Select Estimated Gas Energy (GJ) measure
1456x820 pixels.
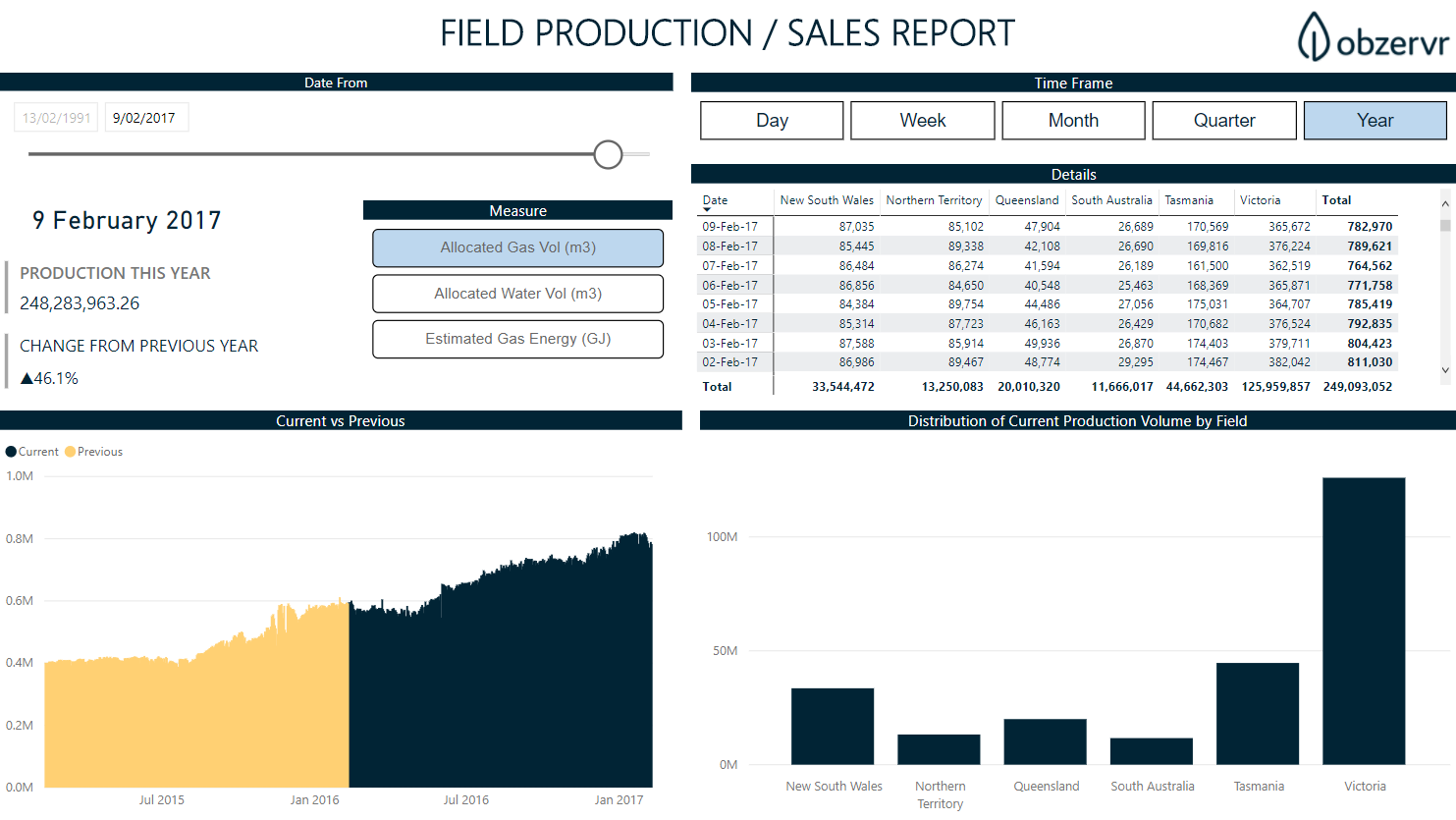(x=517, y=339)
